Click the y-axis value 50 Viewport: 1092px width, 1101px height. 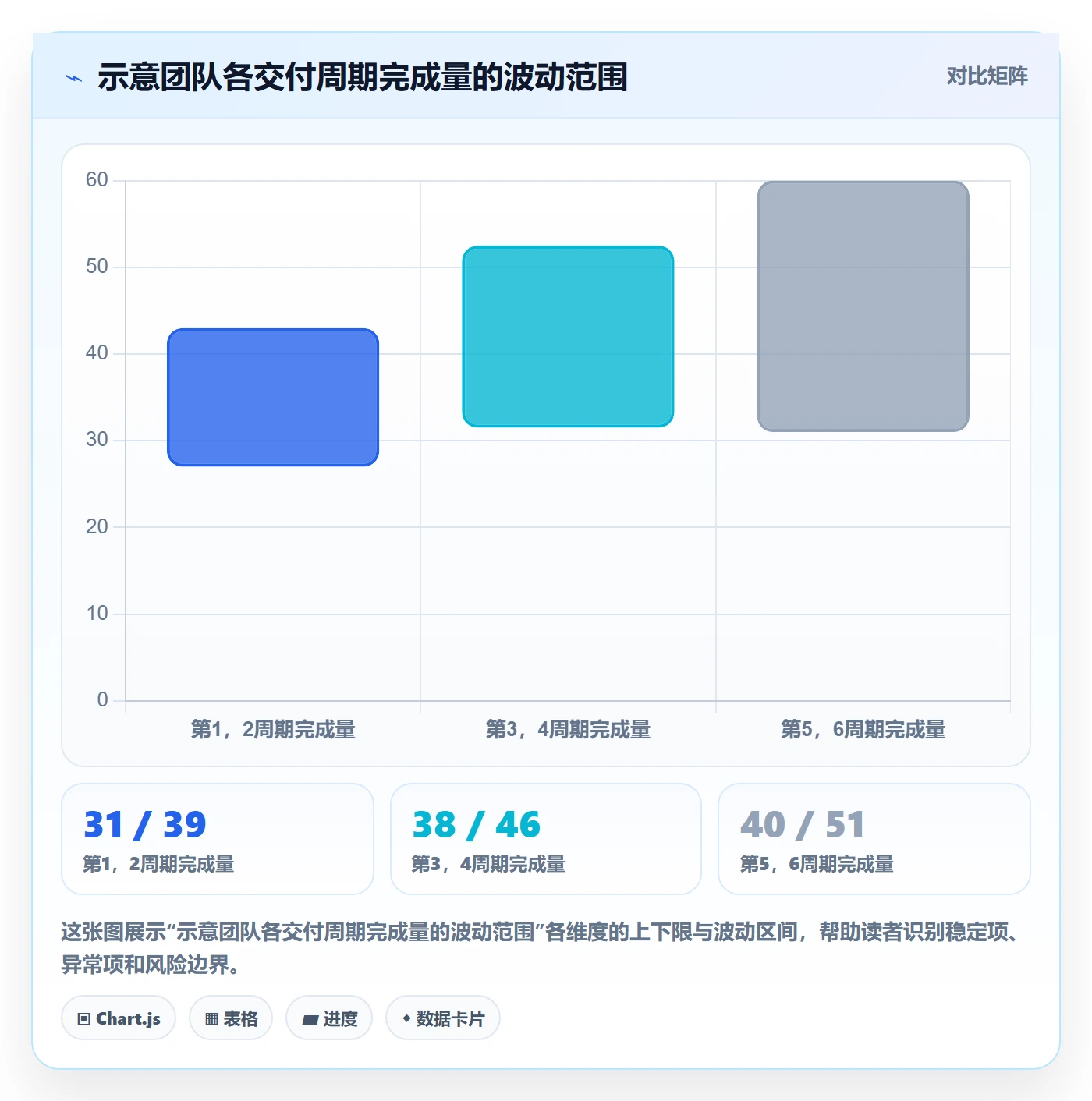tap(97, 267)
